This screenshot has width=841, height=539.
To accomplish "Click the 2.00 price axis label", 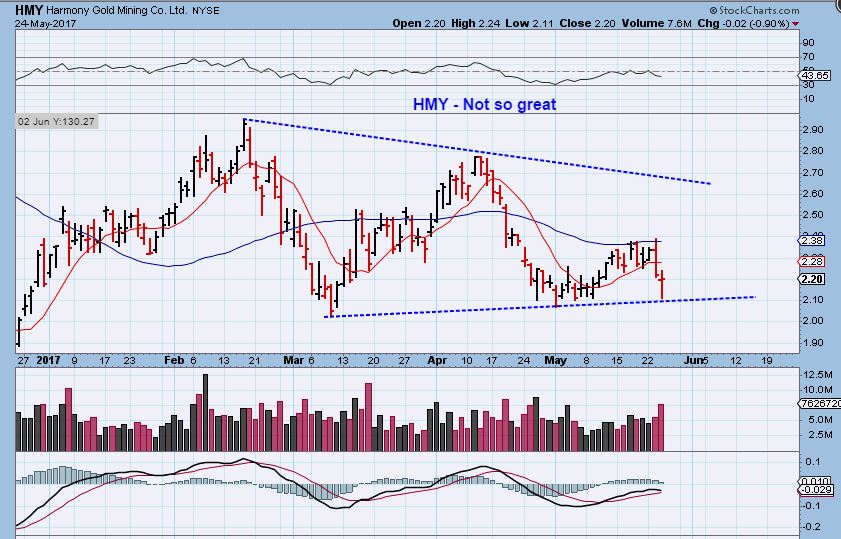I will point(813,321).
